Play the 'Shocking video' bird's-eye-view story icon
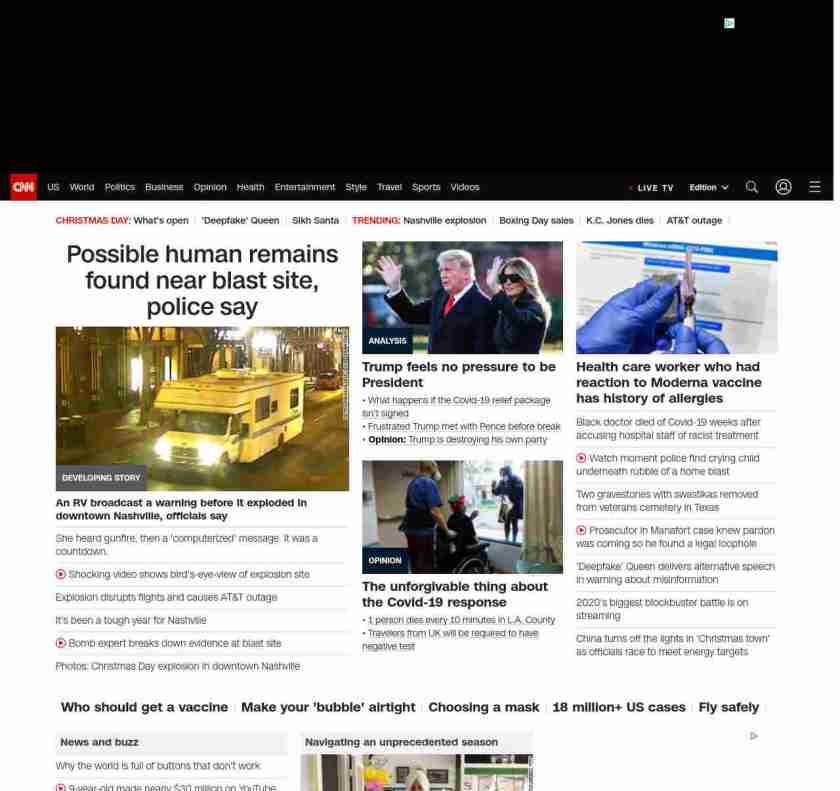Screen dimensions: 840x791 tap(61, 575)
